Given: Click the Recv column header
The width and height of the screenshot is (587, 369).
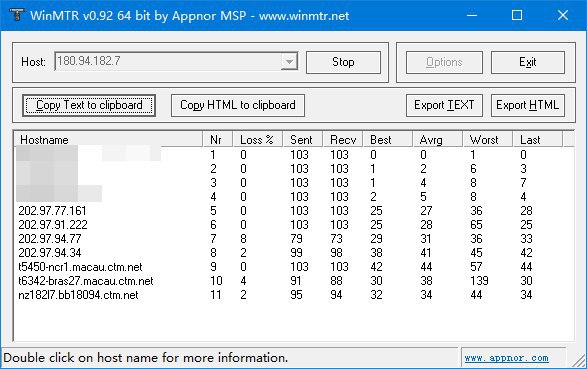Looking at the screenshot, I should 343,140.
